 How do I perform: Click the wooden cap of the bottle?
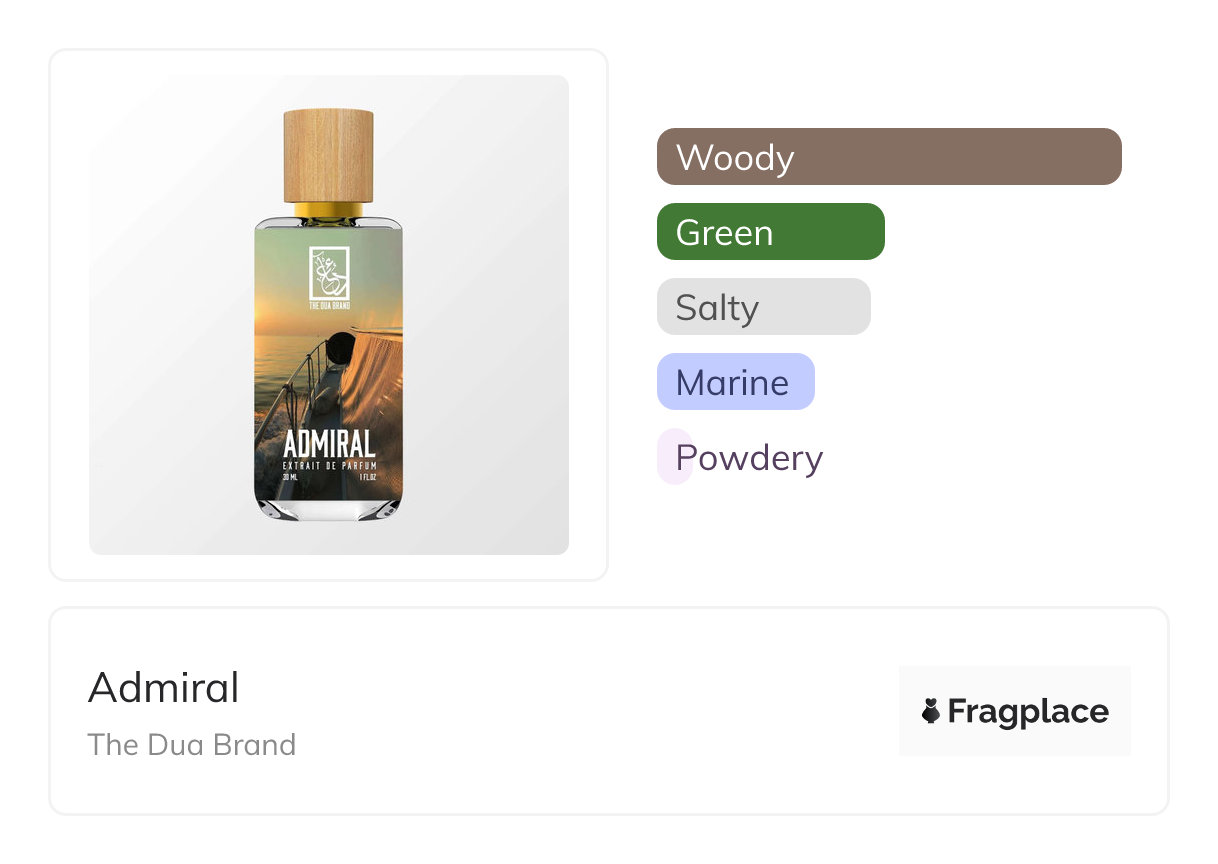(x=328, y=155)
